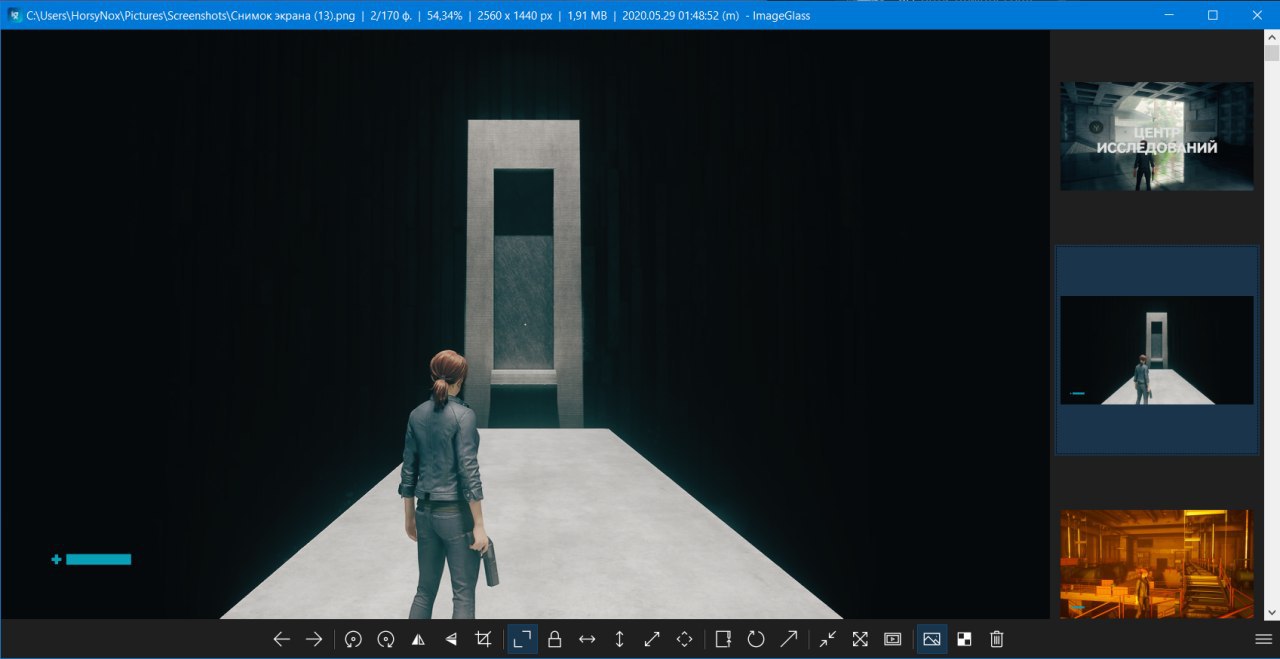Click the thumbnail panel scrollbar handle
The width and height of the screenshot is (1280, 659).
1272,53
